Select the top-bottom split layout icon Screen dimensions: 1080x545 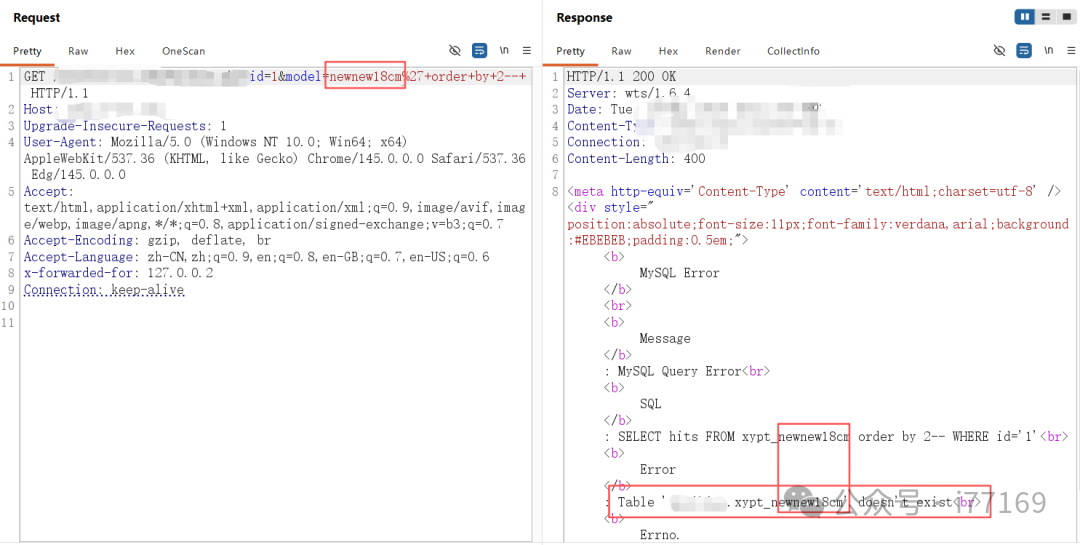(x=1046, y=17)
